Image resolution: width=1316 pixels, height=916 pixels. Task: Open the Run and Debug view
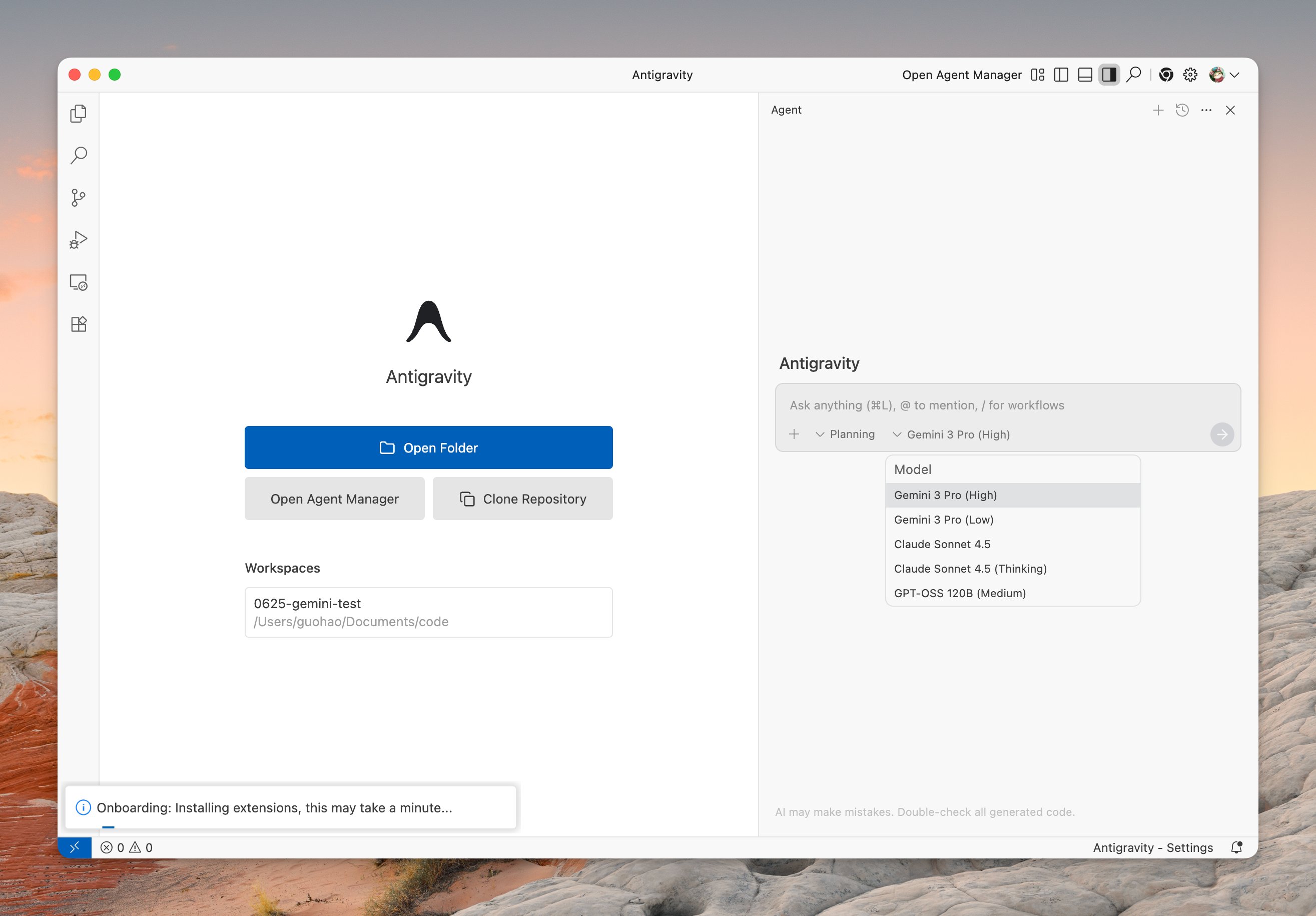click(79, 240)
